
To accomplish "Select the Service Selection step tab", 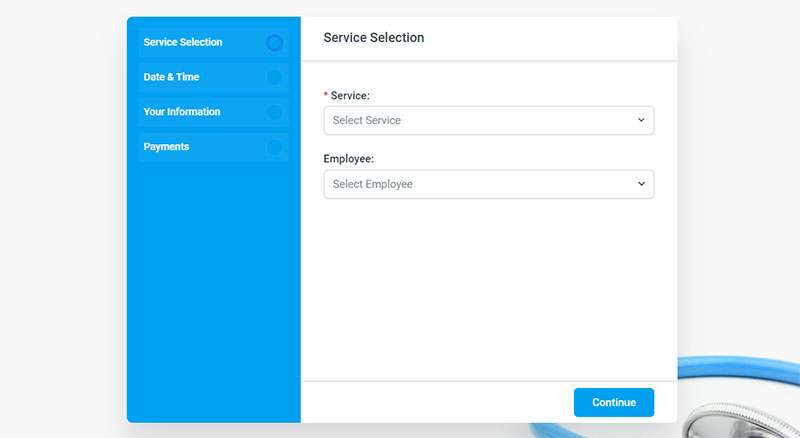I will click(214, 42).
